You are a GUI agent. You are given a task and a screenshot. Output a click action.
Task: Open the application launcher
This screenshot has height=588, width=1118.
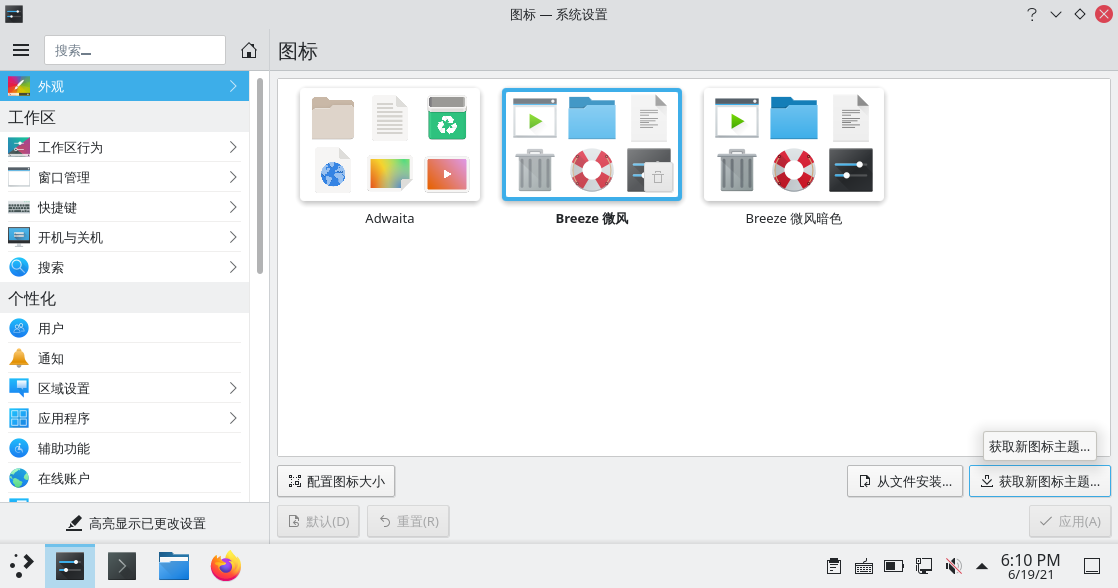point(21,566)
